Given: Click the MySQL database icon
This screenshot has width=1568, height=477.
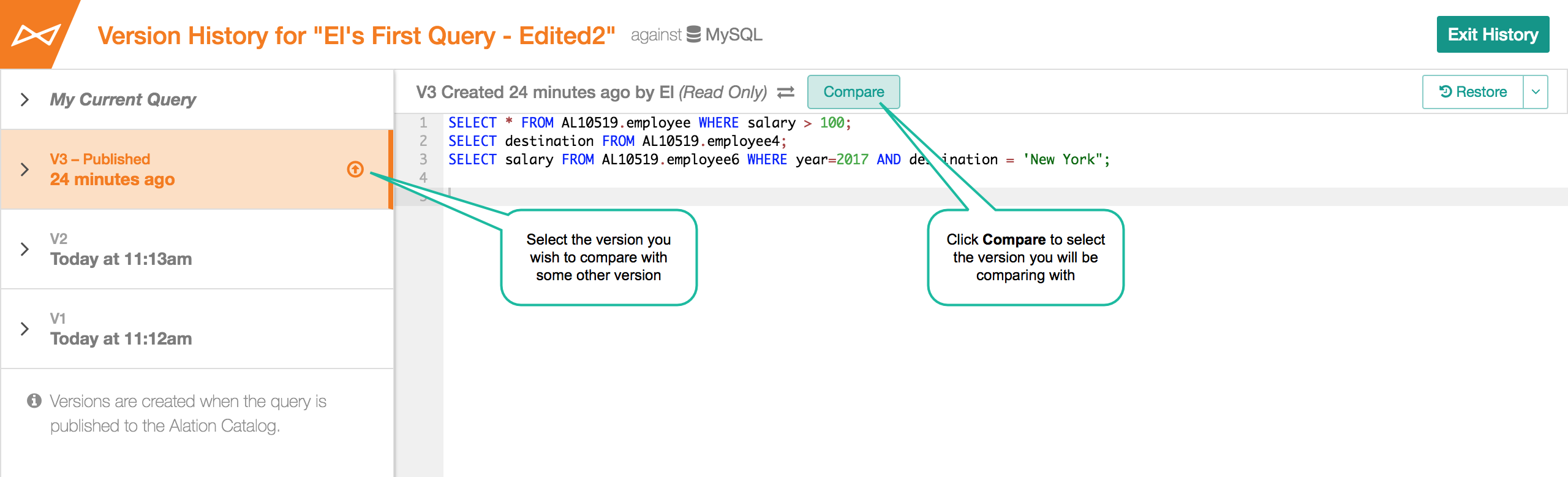Looking at the screenshot, I should tap(693, 34).
